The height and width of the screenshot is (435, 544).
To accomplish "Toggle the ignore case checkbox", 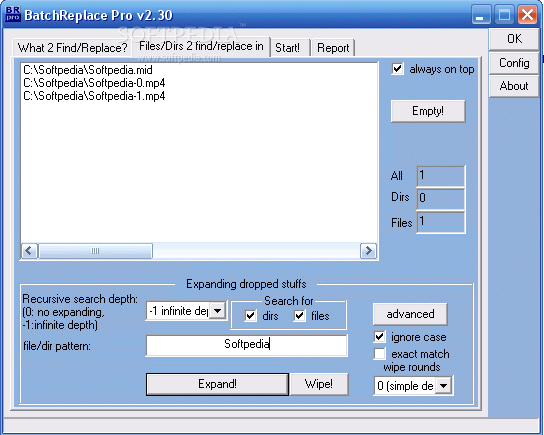I will click(x=380, y=336).
